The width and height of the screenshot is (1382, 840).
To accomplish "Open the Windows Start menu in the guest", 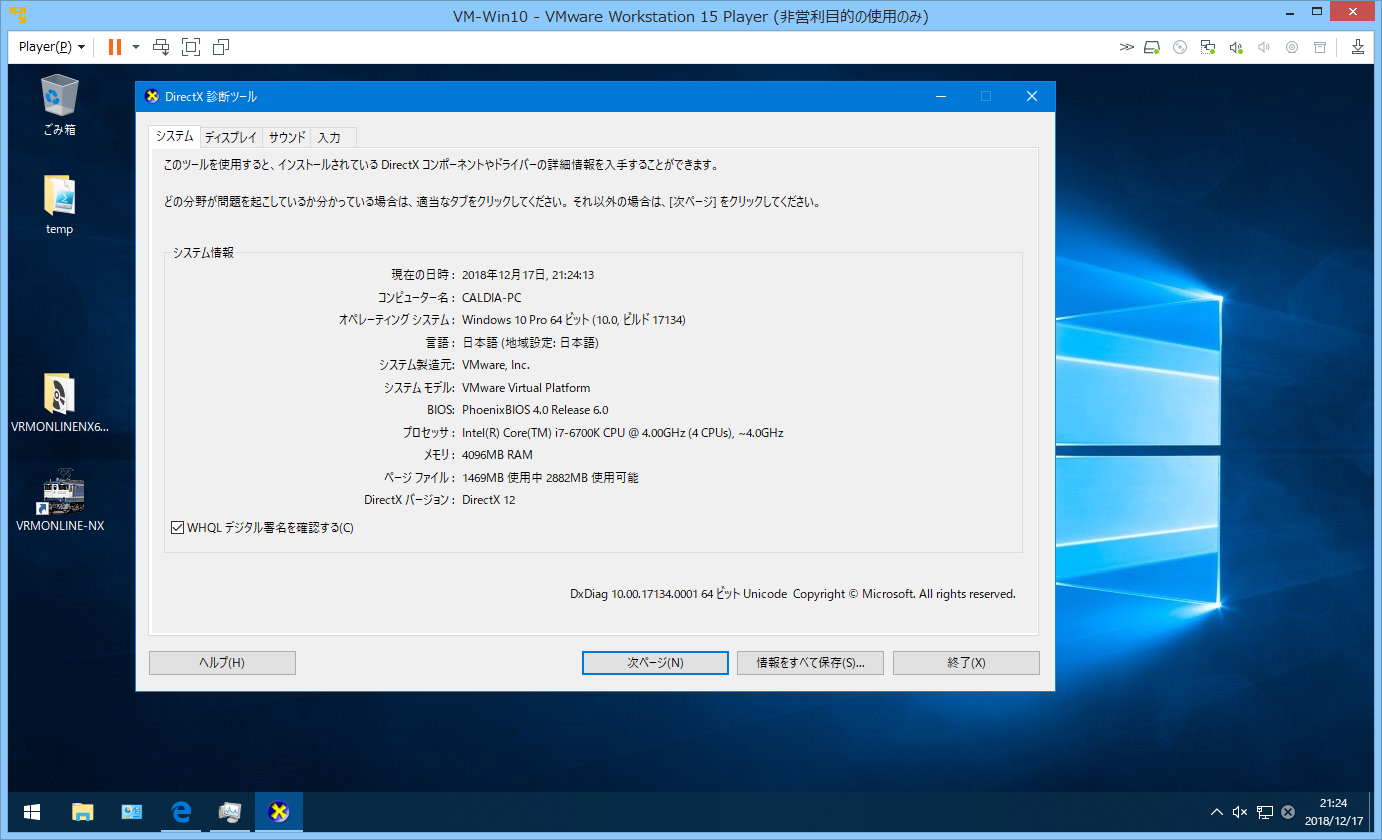I will pos(30,812).
